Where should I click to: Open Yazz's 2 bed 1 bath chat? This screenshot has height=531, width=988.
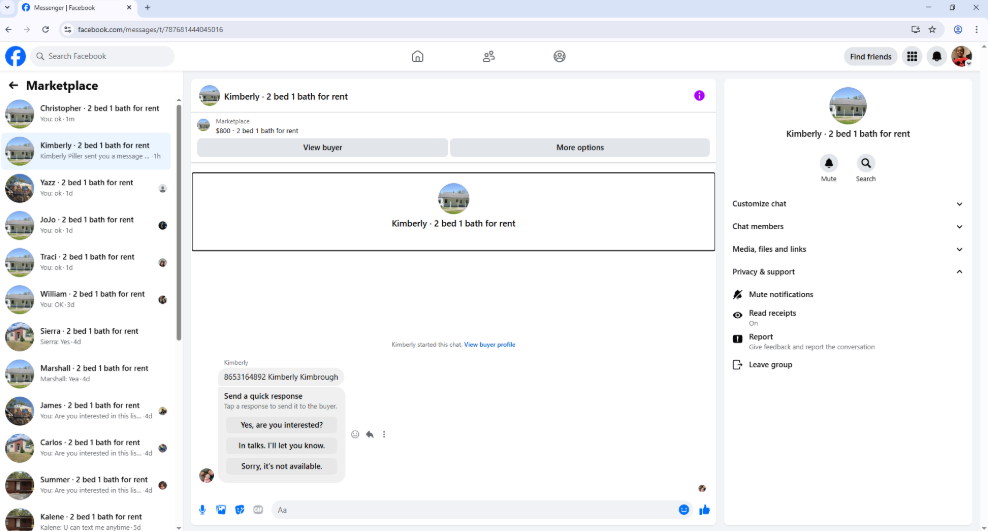click(86, 188)
